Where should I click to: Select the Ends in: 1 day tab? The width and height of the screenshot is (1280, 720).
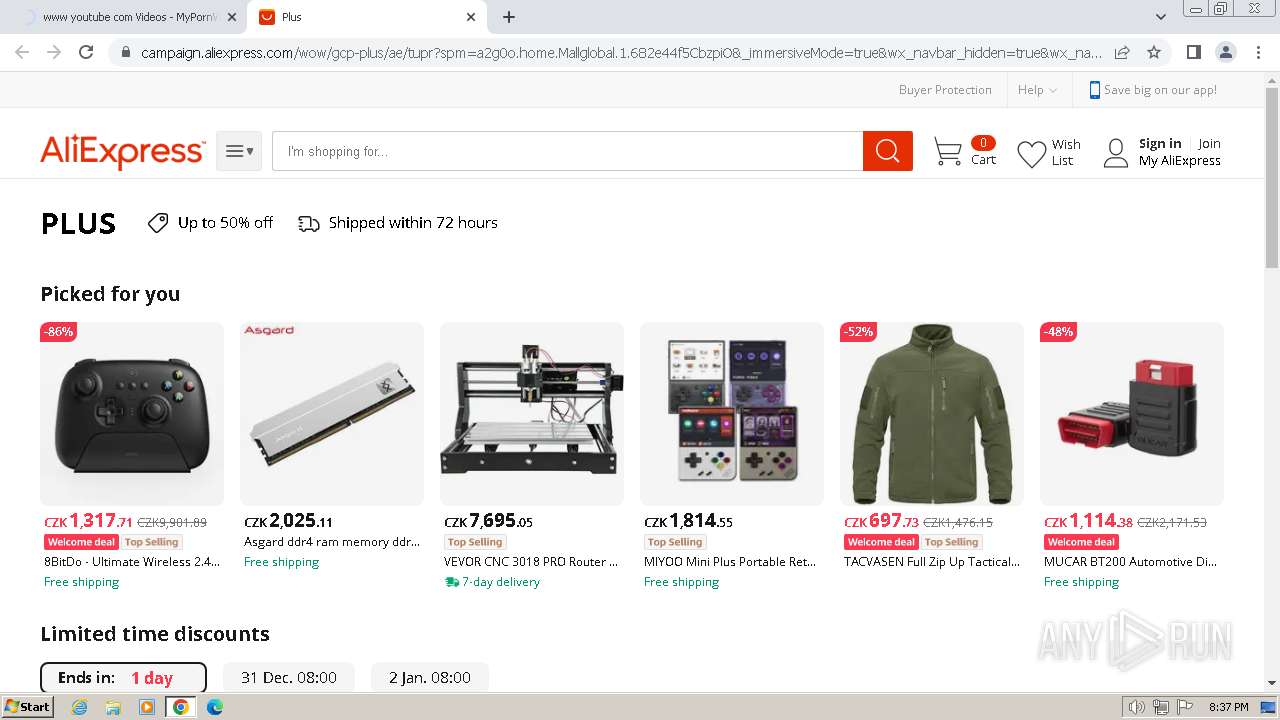pos(123,678)
